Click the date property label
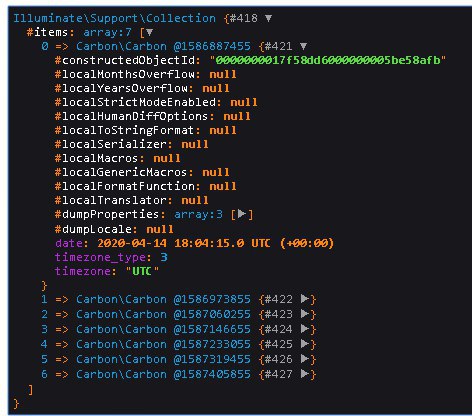Image resolution: width=472 pixels, height=416 pixels. (69, 243)
